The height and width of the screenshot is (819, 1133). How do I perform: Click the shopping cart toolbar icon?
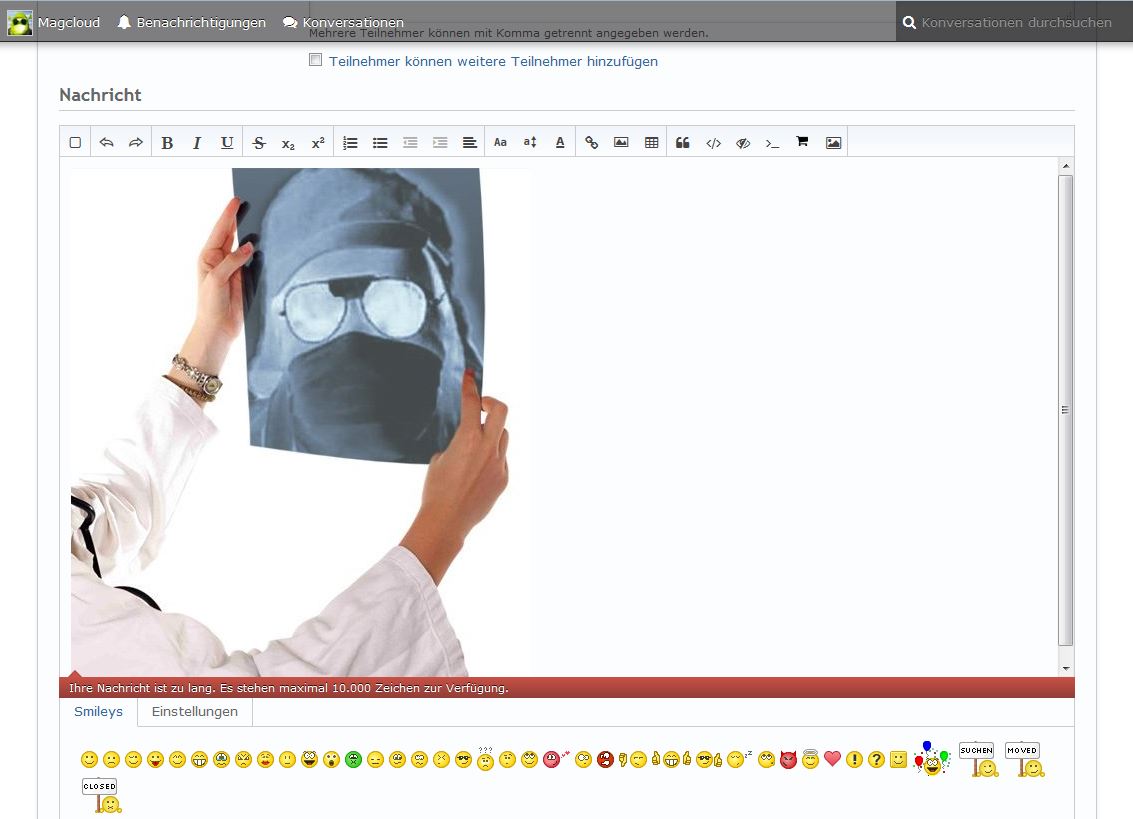tap(802, 142)
